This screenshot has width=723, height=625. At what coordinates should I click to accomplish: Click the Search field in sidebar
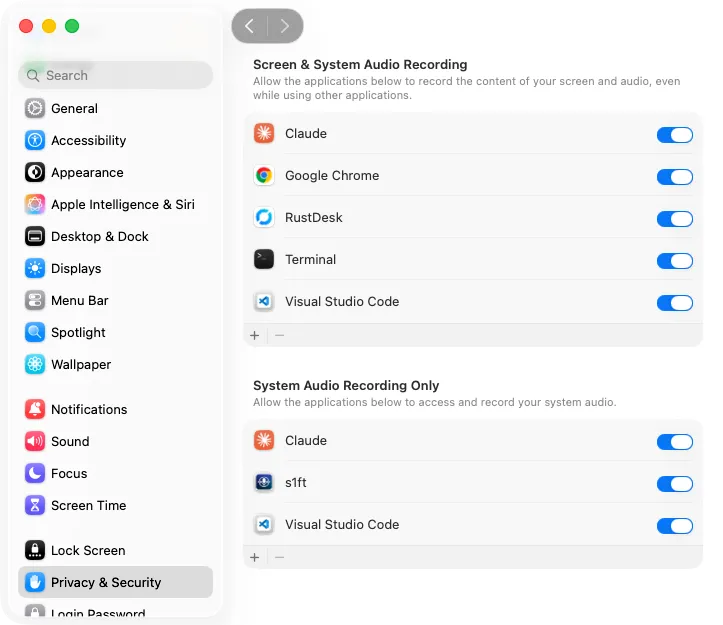(x=115, y=75)
